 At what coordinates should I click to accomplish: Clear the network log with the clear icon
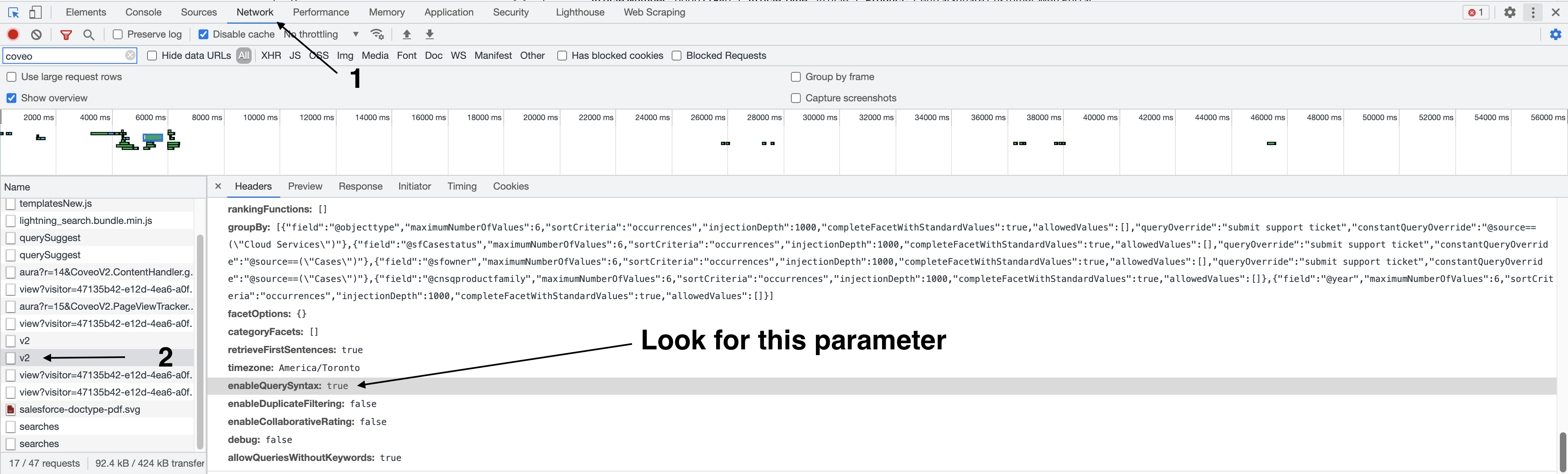click(x=36, y=34)
